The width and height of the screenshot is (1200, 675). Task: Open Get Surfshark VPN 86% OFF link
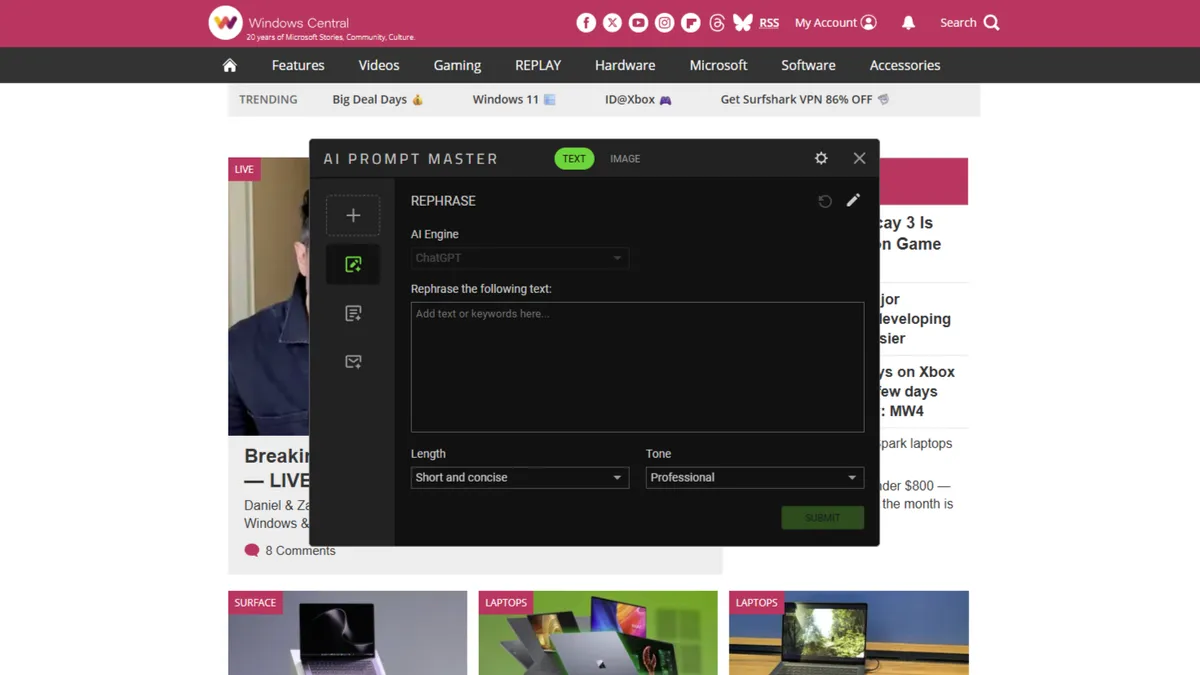805,100
